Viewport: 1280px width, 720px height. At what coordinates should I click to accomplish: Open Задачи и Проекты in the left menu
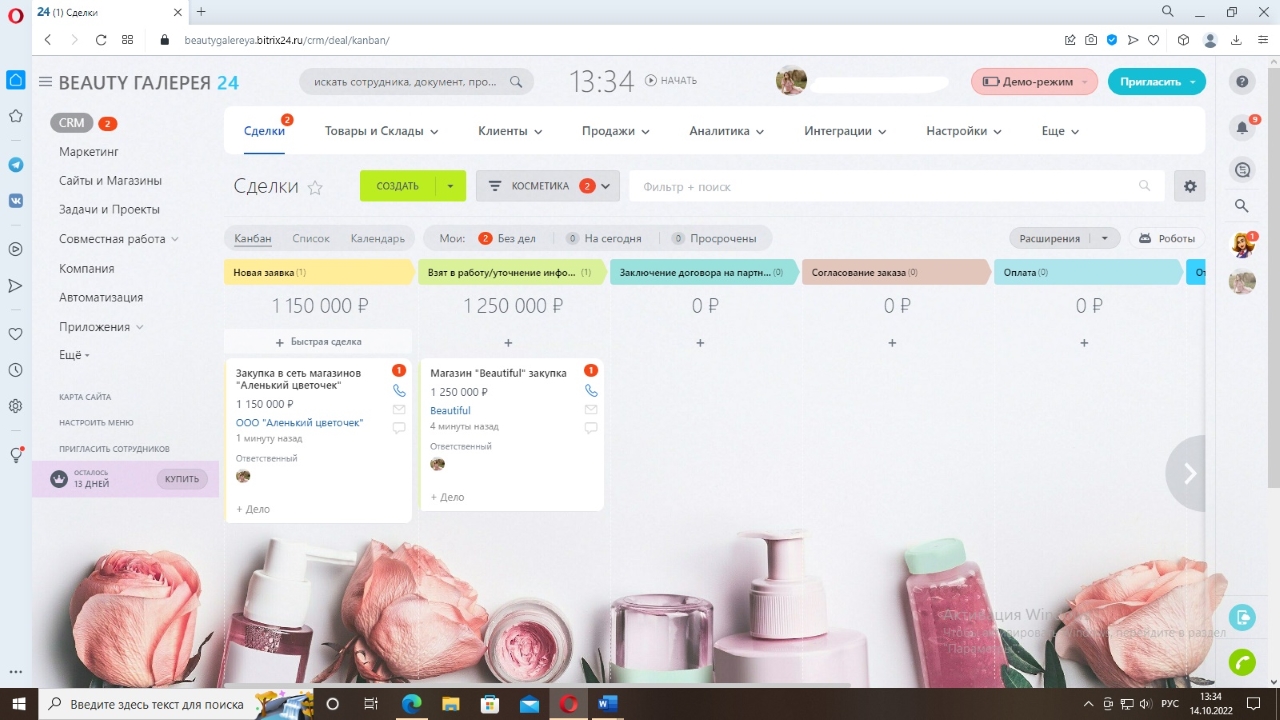(x=109, y=210)
